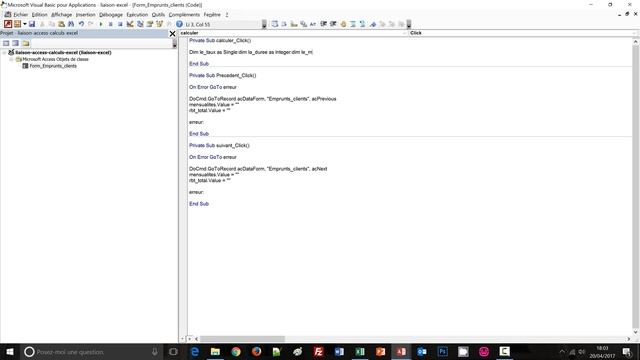640x360 pixels.
Task: Click the Uncomment Block icon
Action: click(362, 24)
